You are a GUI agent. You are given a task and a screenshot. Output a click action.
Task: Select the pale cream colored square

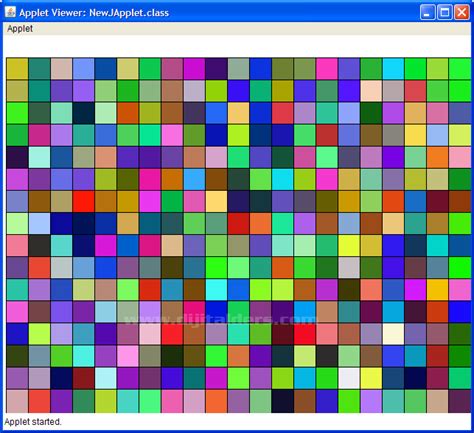[393, 334]
